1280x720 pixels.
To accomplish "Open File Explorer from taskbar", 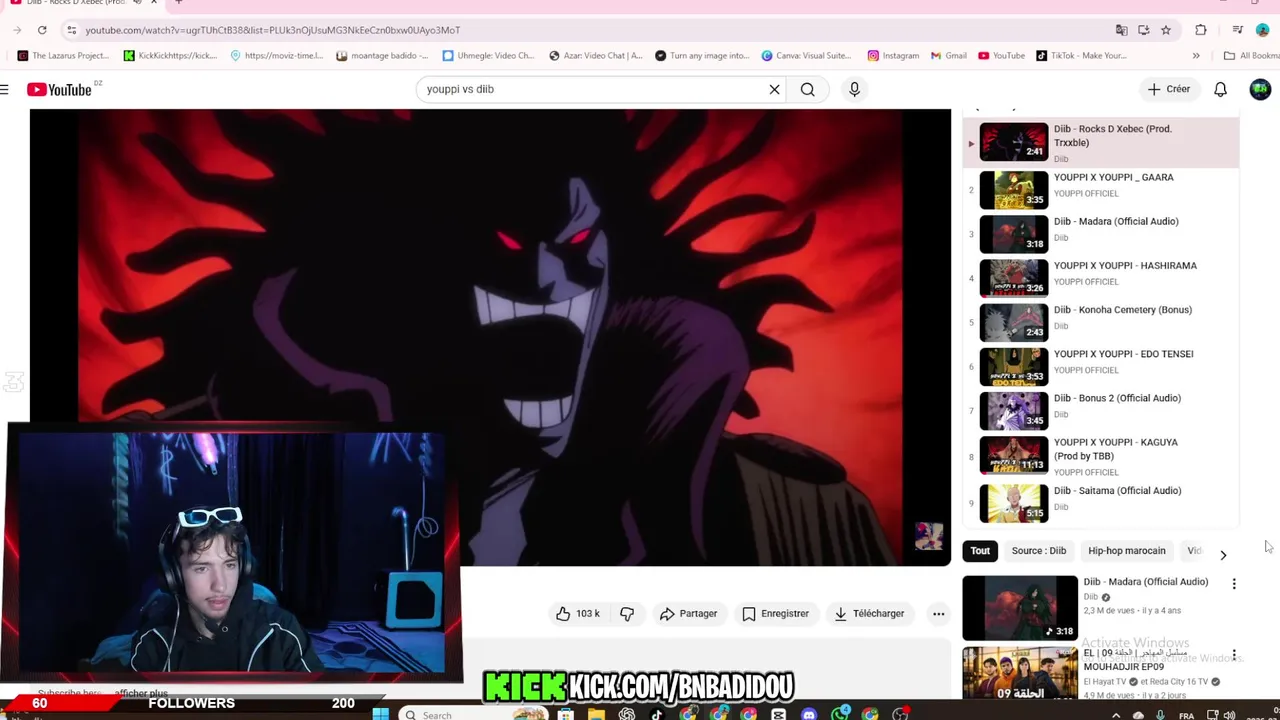I will [x=596, y=714].
